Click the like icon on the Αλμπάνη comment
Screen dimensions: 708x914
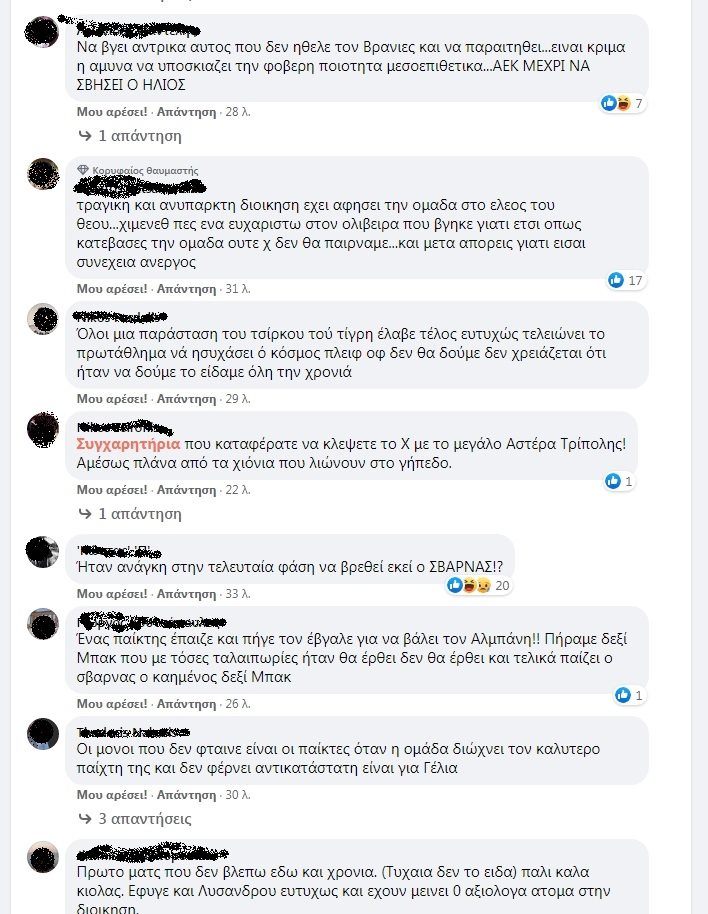622,695
